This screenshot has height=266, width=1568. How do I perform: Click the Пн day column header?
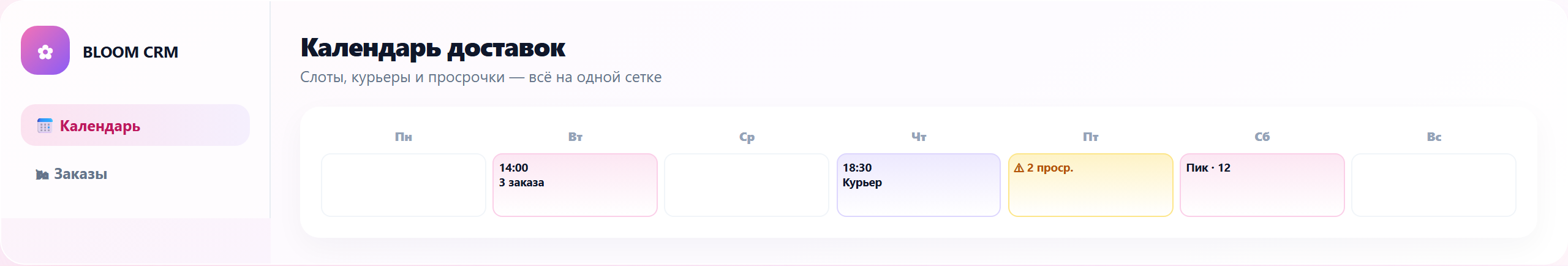(x=404, y=137)
